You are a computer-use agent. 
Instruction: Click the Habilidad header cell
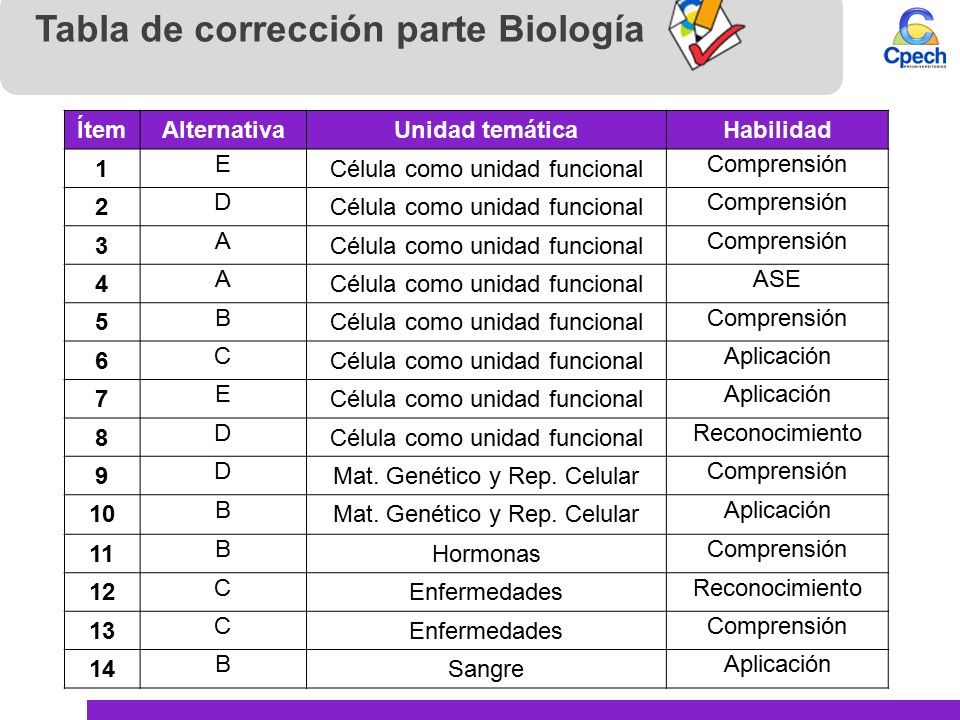point(777,130)
